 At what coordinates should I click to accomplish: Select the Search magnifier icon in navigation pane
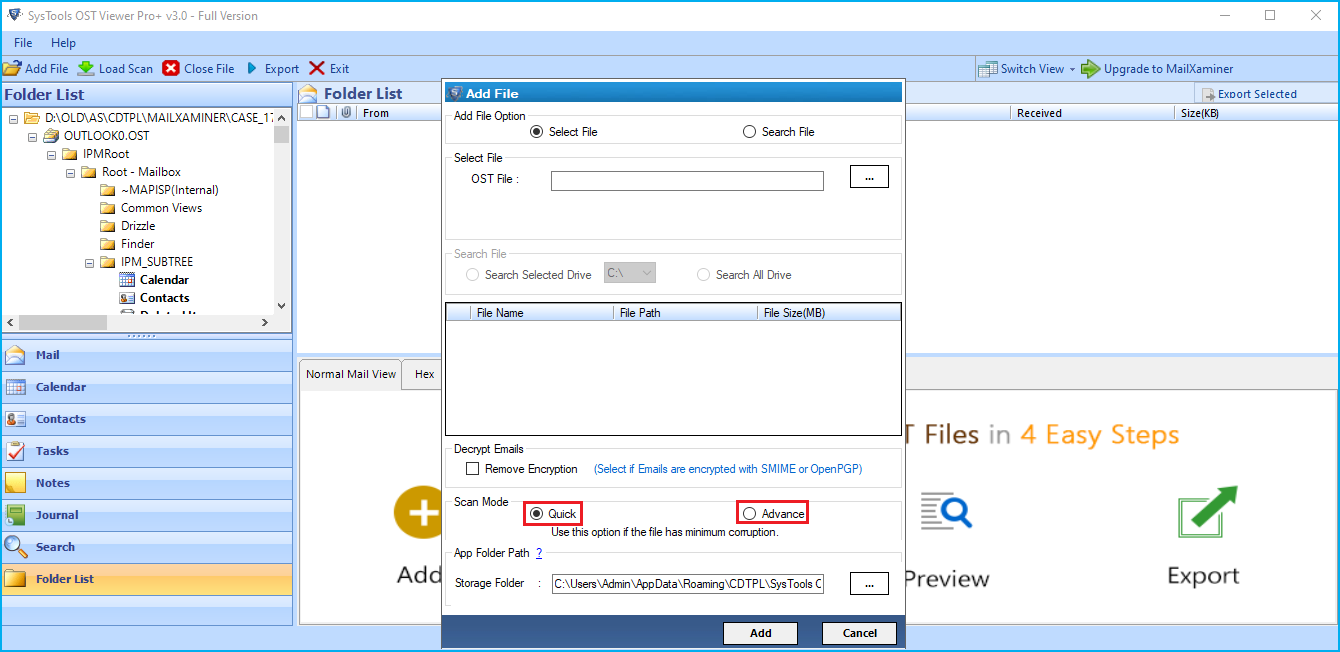[16, 547]
